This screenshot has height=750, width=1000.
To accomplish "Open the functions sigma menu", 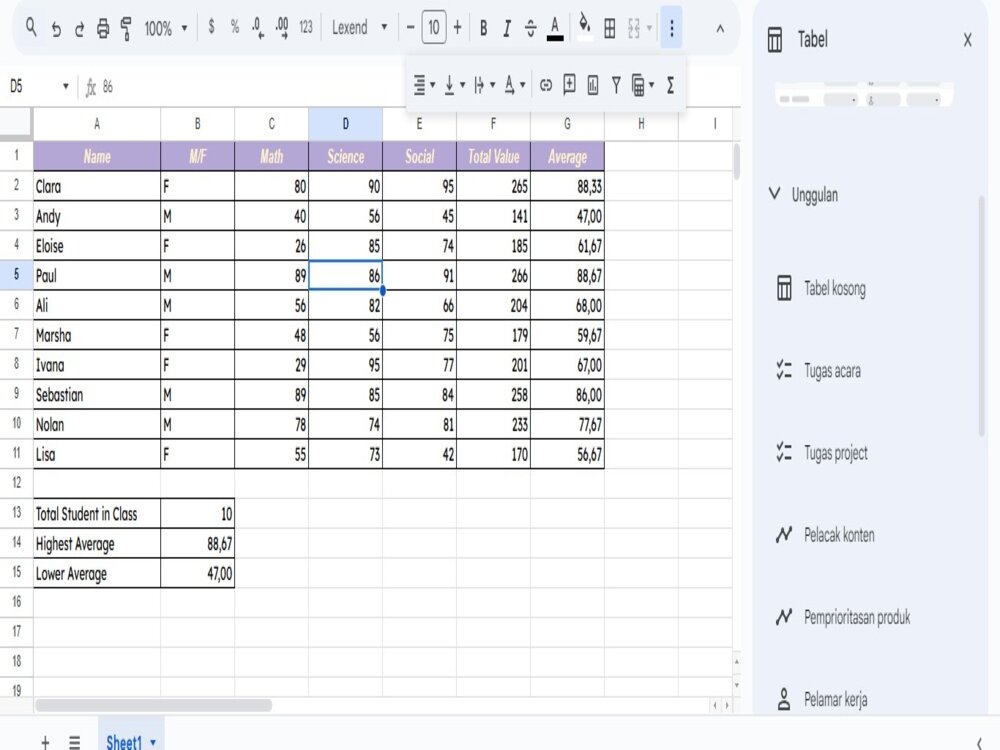I will pos(670,85).
